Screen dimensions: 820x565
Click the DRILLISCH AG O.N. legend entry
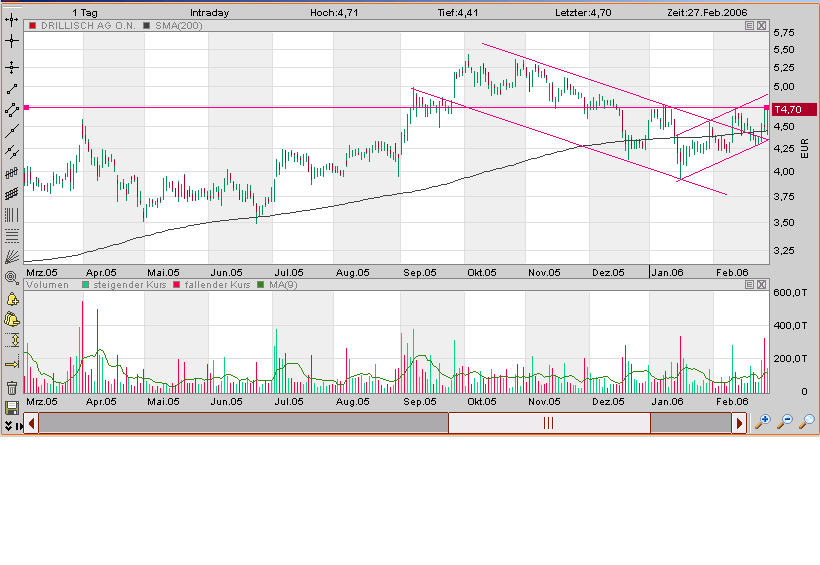click(88, 26)
